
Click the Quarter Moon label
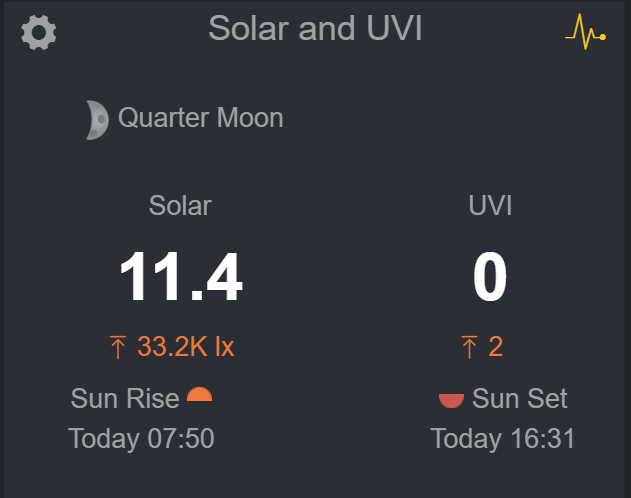[201, 118]
